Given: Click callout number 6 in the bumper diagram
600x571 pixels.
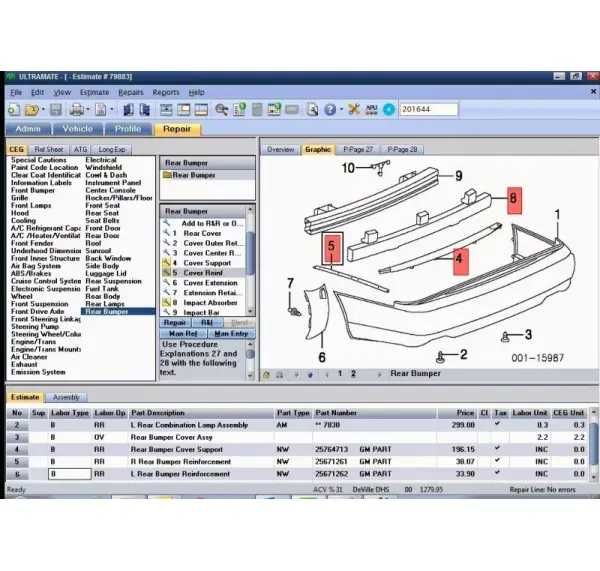Looking at the screenshot, I should pyautogui.click(x=322, y=357).
